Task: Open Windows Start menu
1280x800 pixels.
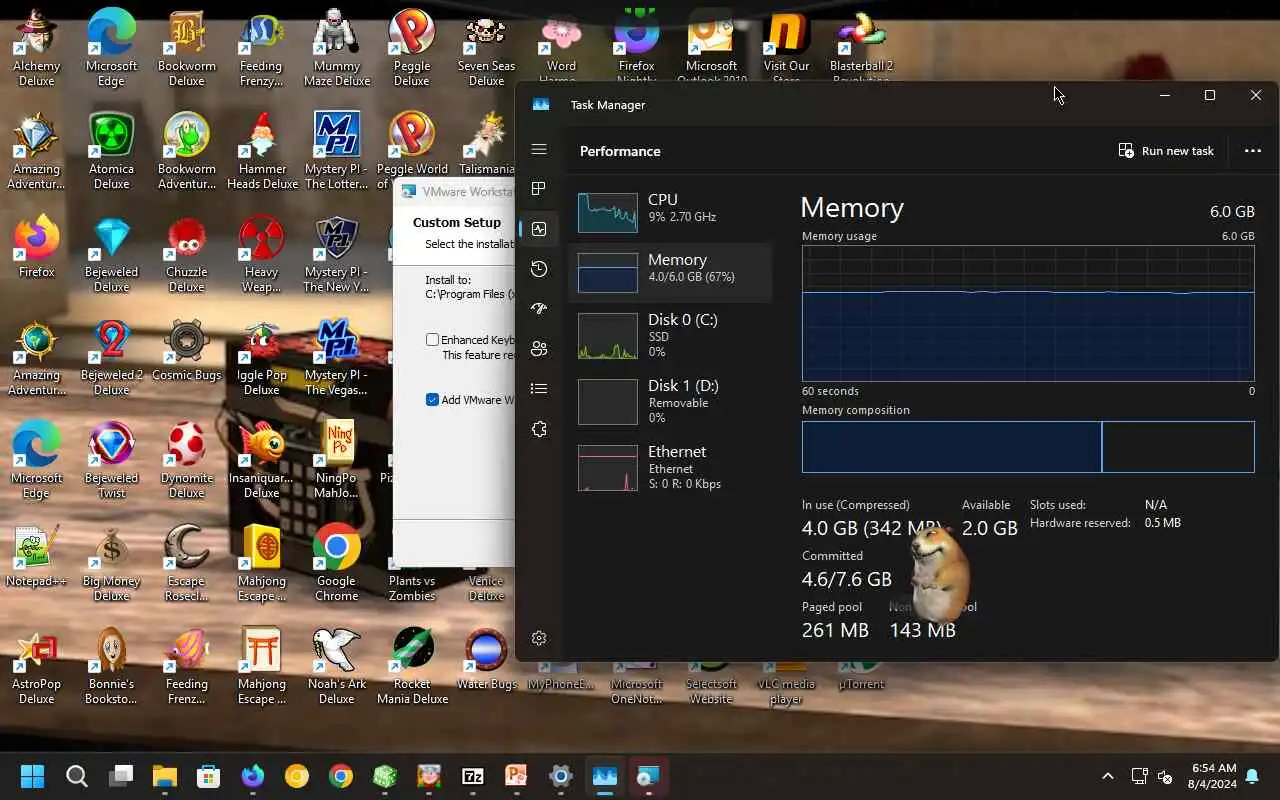Action: pos(32,776)
